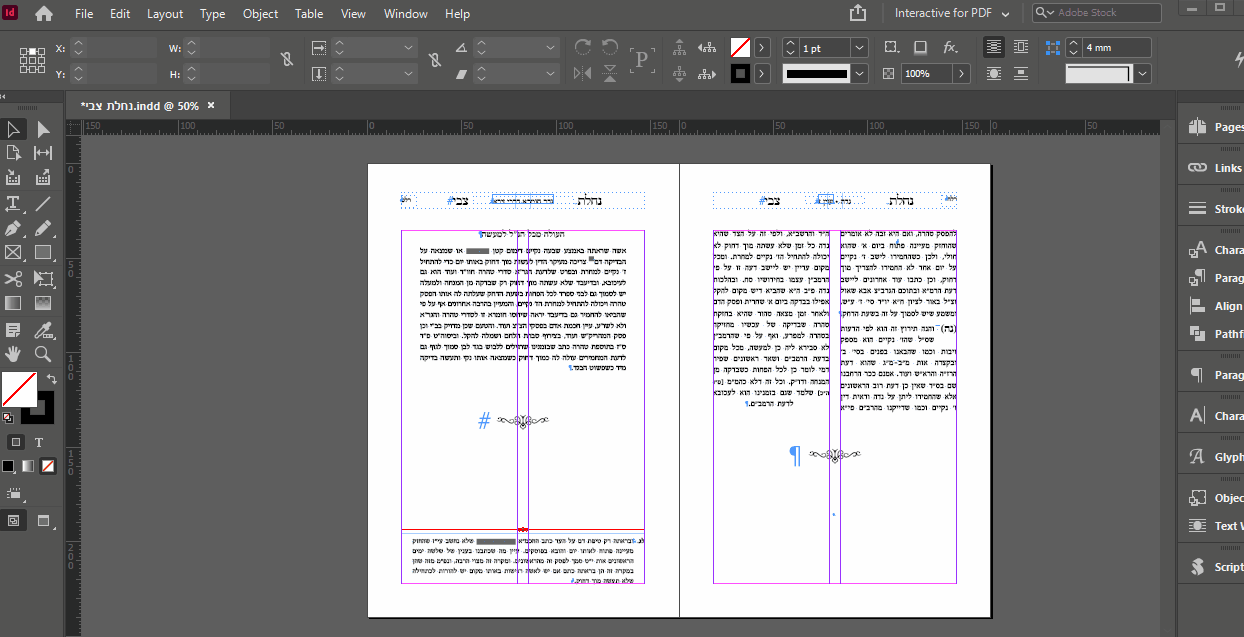Activate the Eyedropper tool
This screenshot has height=637, width=1244.
[x=43, y=329]
